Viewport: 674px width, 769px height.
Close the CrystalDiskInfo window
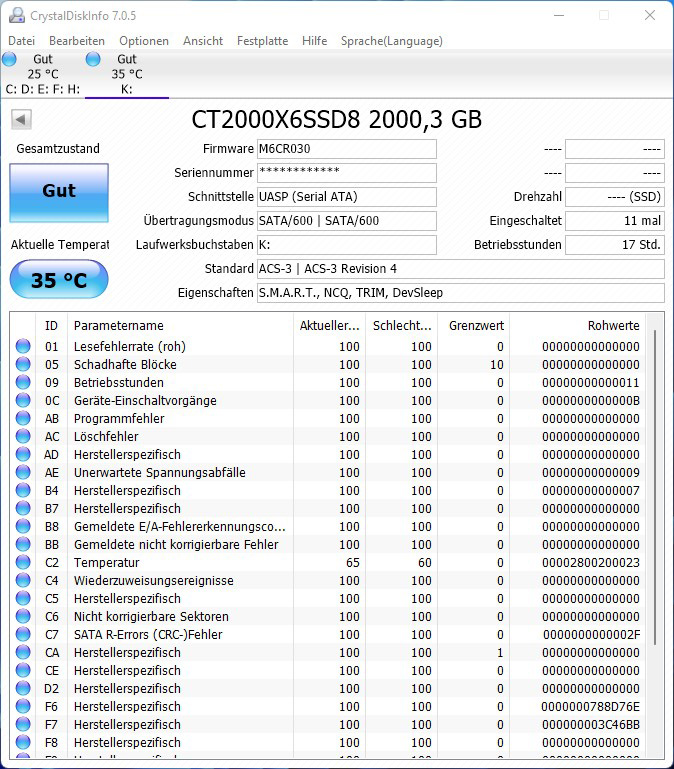650,15
